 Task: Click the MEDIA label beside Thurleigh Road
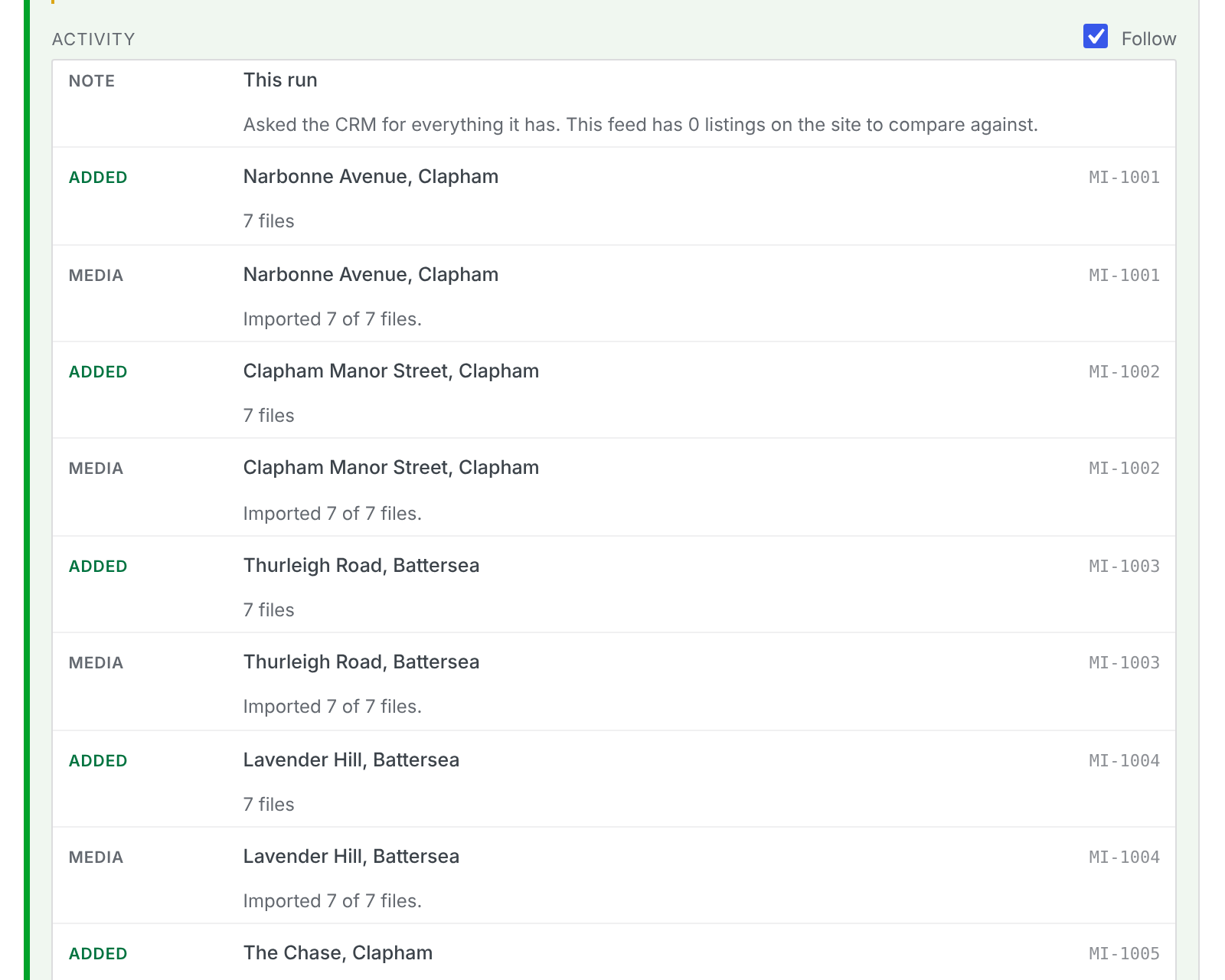coord(96,663)
